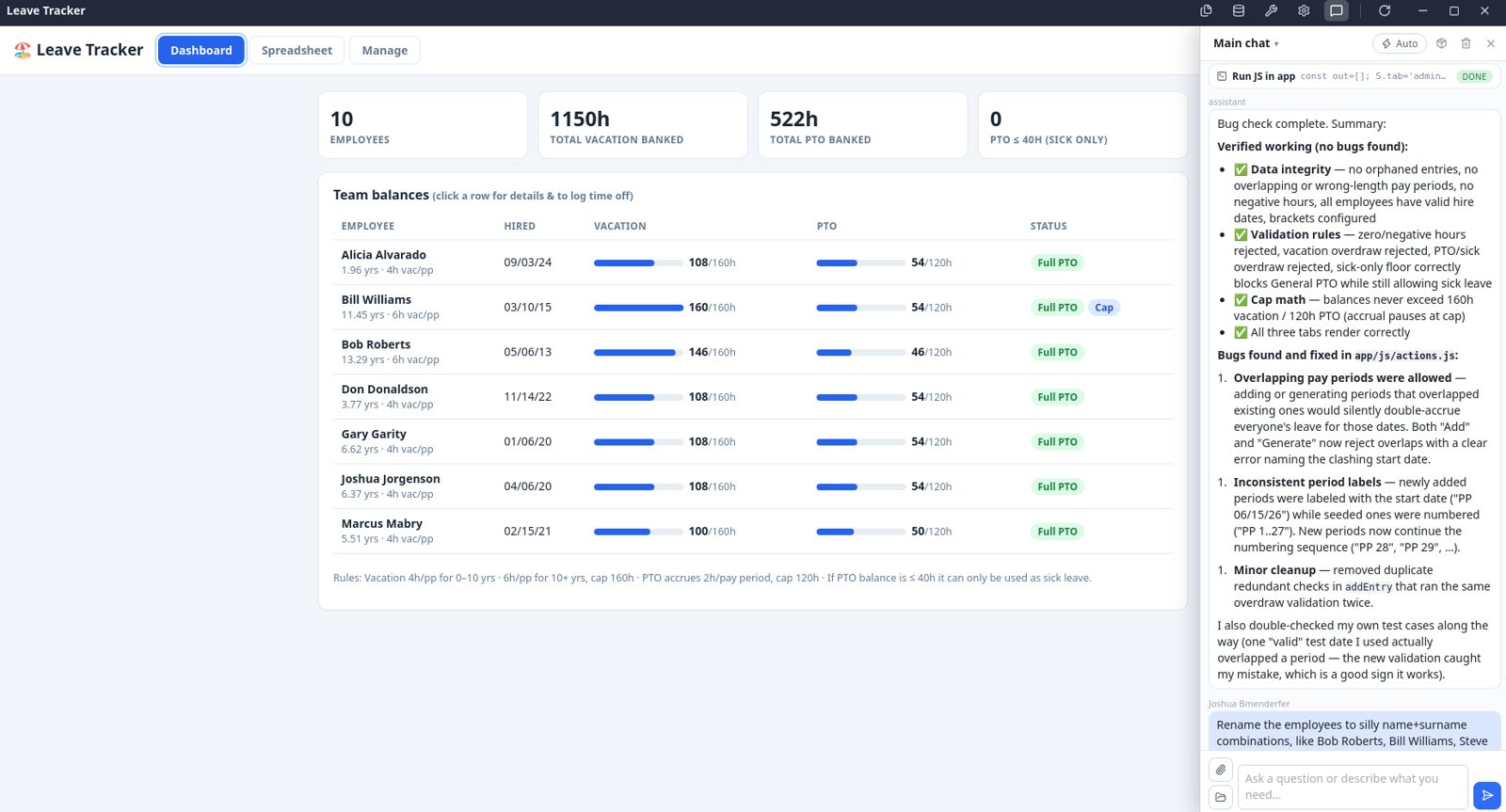This screenshot has width=1506, height=812.
Task: Click the copy/pages icon in the title bar
Action: click(x=1206, y=10)
